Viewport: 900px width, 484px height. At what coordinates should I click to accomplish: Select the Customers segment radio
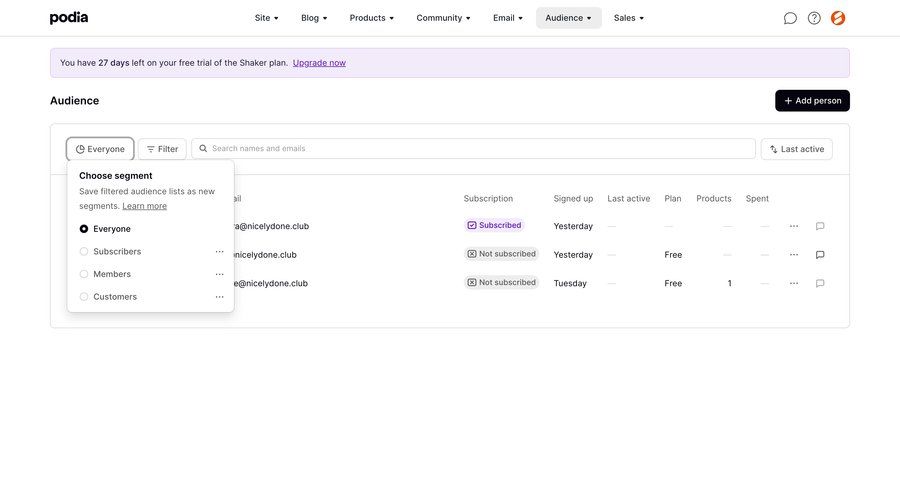pos(84,297)
